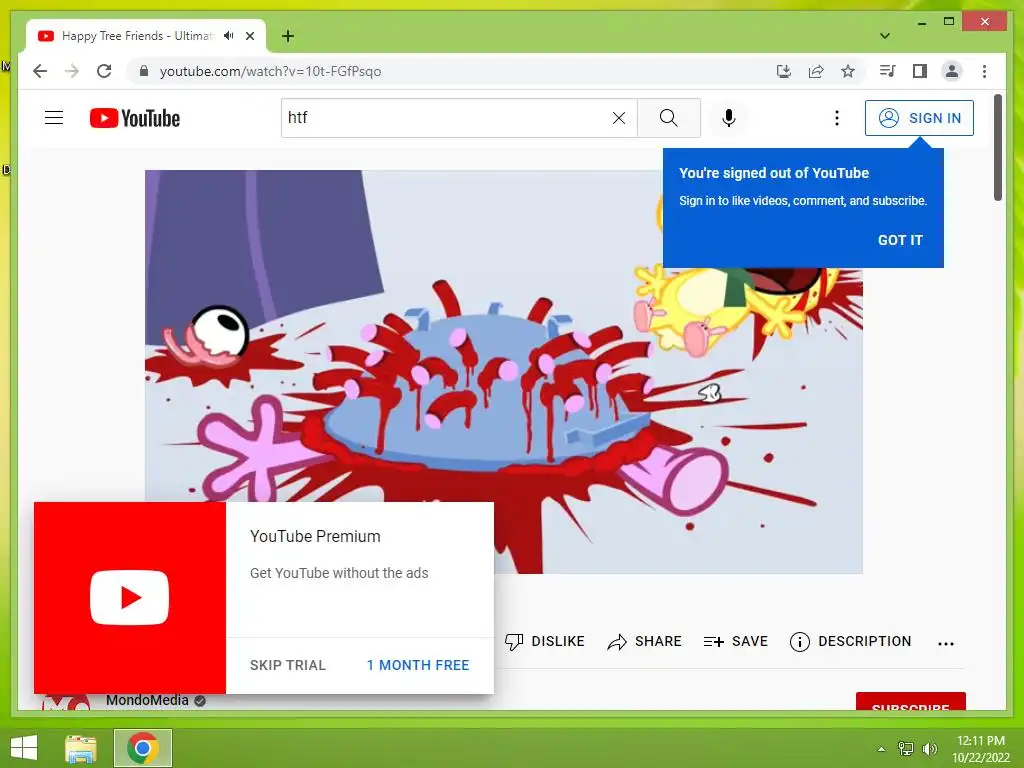Show hidden tray icons arrow
The width and height of the screenshot is (1024, 768).
[x=882, y=749]
